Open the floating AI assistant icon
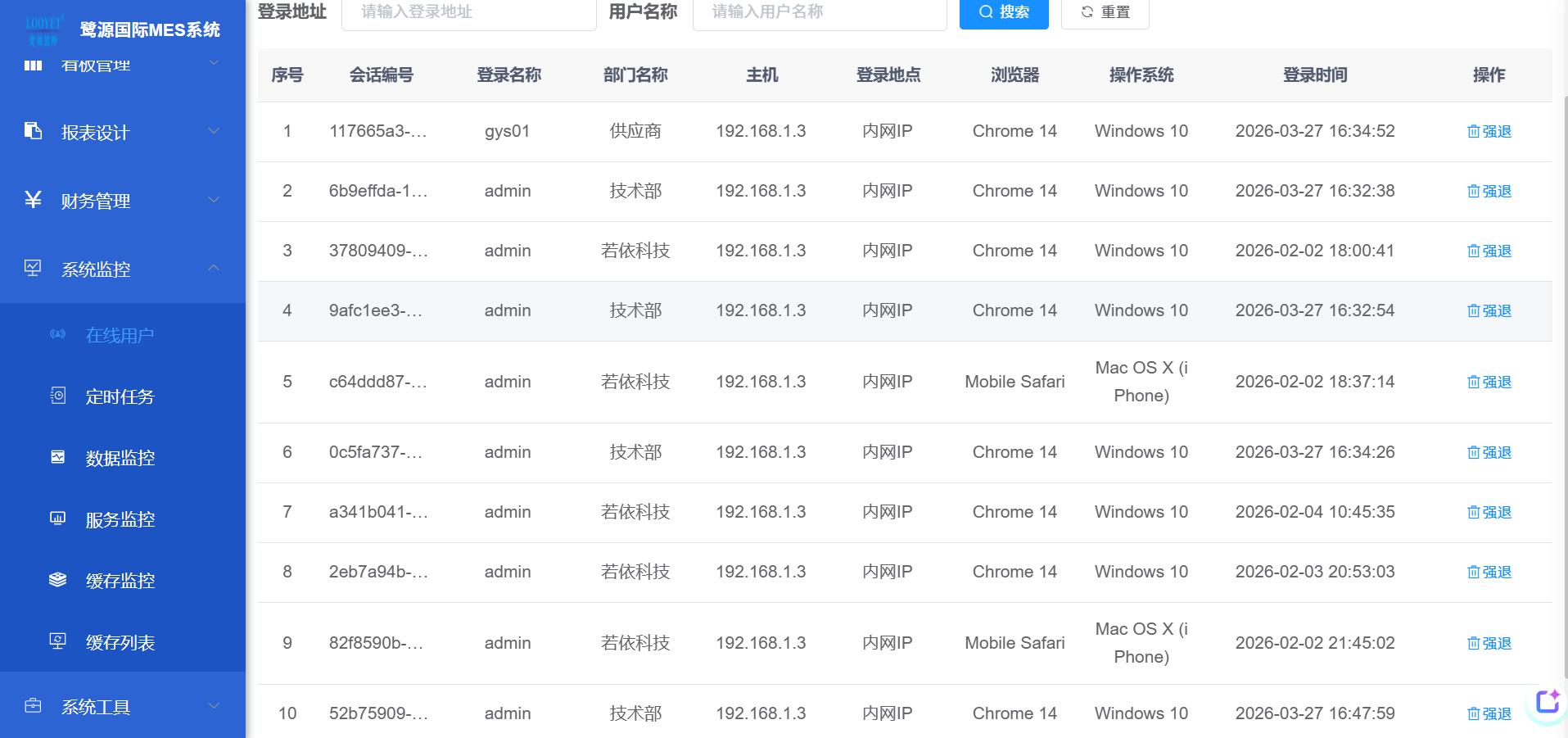Screen dimensions: 1568x738 (1547, 702)
